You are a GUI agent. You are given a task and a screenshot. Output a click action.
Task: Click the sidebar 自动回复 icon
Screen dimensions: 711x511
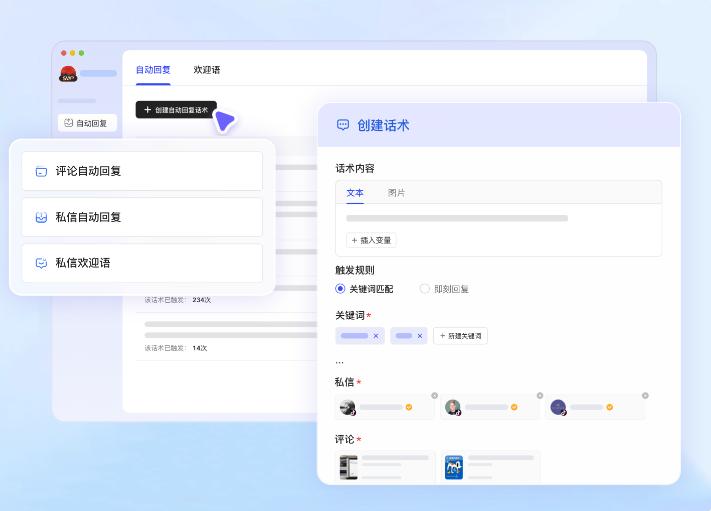point(68,122)
